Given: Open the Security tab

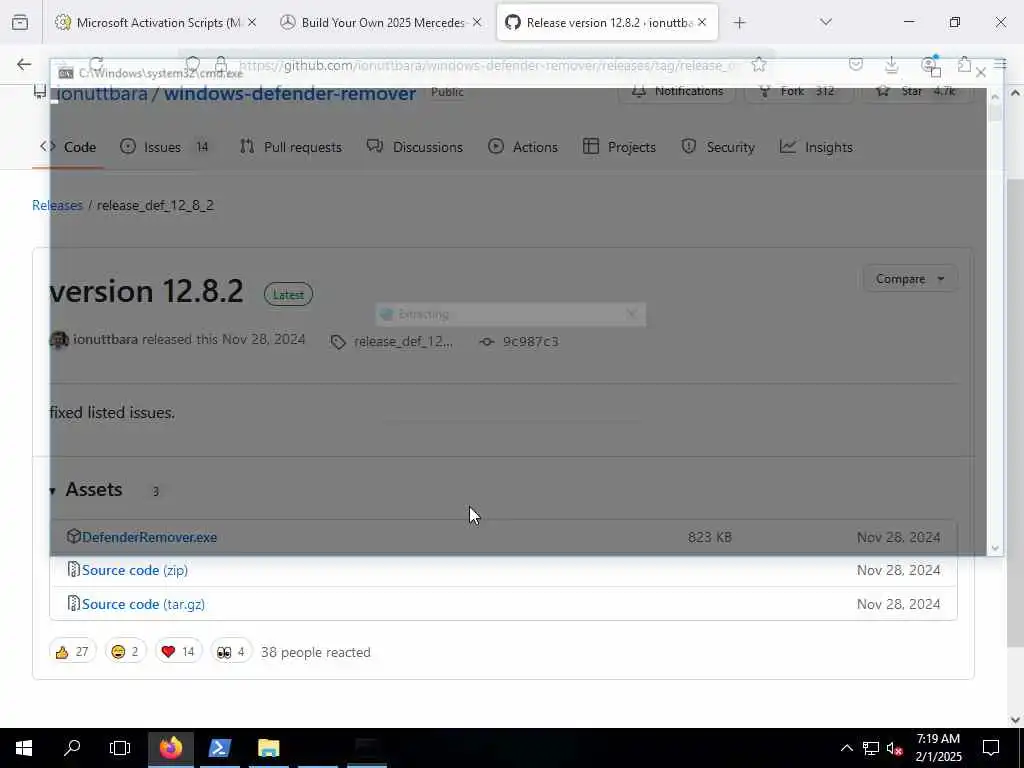Looking at the screenshot, I should [718, 147].
